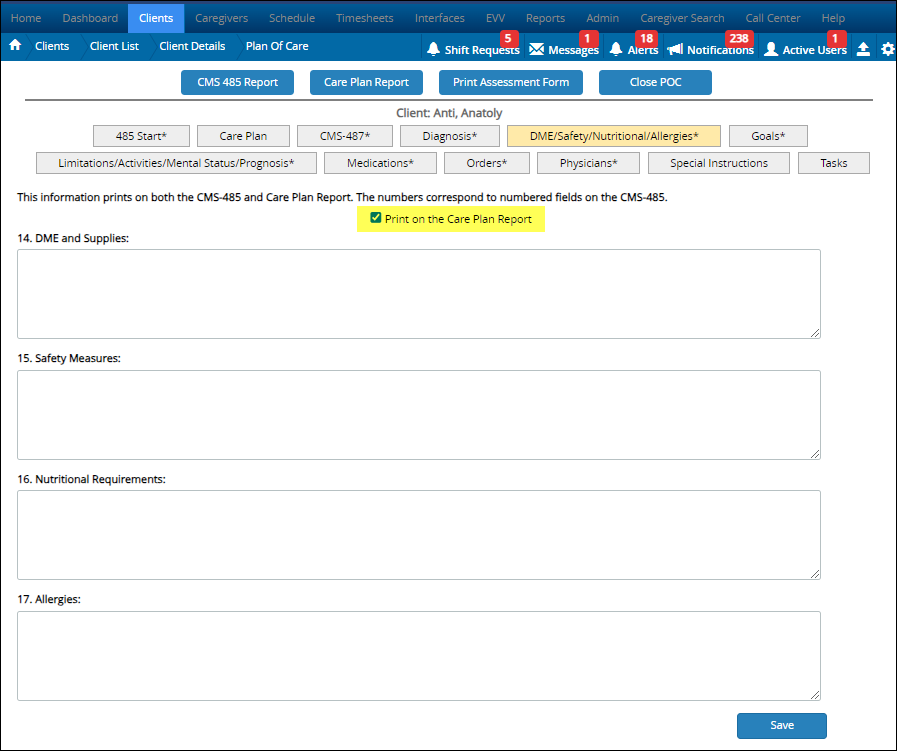Go to Client List breadcrumb
Viewport: 897px width, 751px height.
114,46
